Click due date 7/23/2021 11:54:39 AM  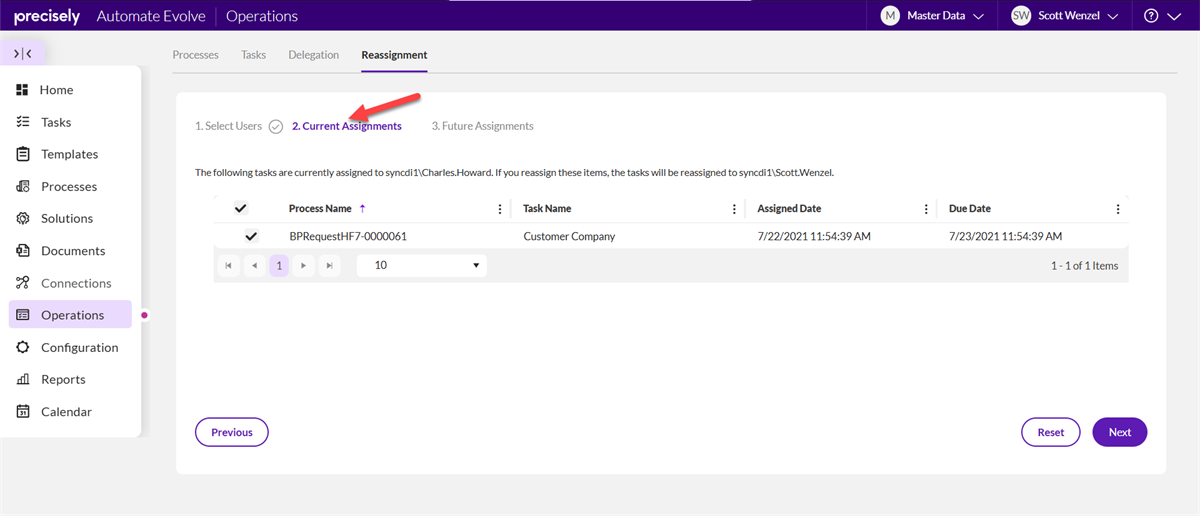(x=1005, y=237)
